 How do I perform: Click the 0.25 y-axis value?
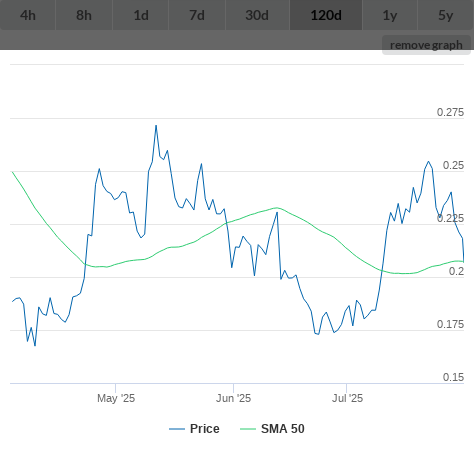[x=453, y=165]
